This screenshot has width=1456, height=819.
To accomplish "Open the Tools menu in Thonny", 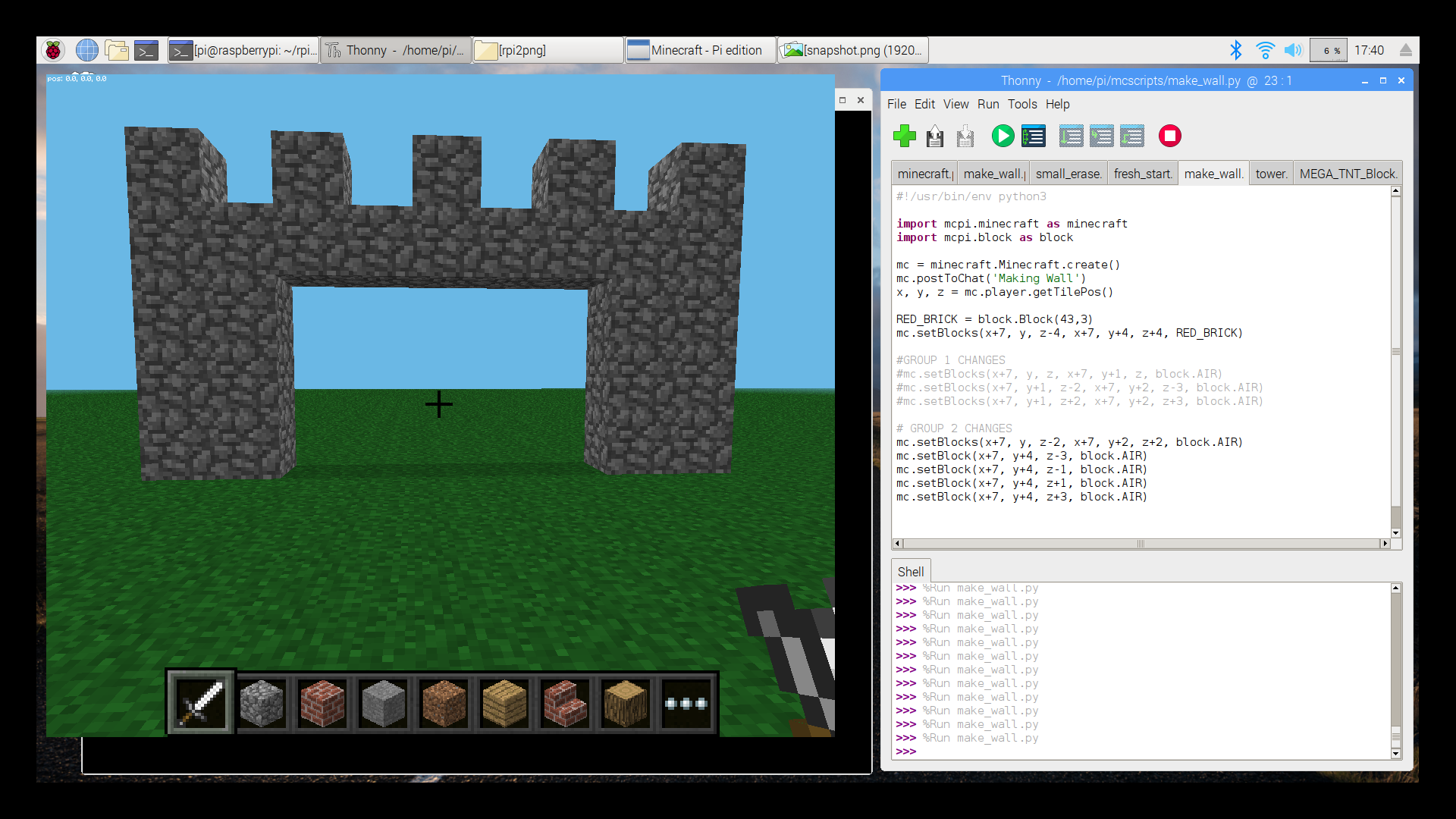I will pyautogui.click(x=1021, y=104).
